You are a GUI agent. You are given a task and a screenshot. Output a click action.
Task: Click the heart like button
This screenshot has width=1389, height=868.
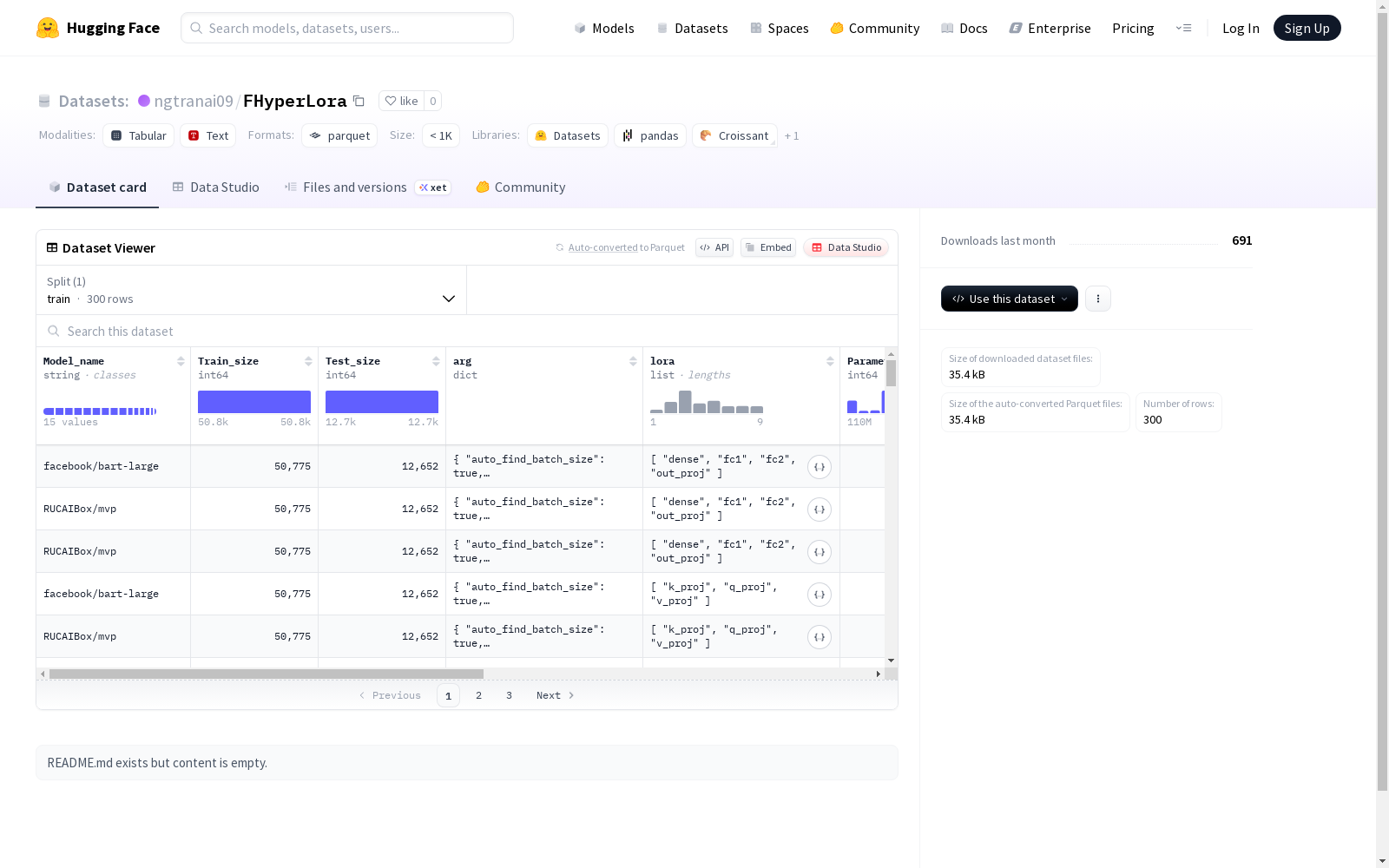pyautogui.click(x=401, y=101)
